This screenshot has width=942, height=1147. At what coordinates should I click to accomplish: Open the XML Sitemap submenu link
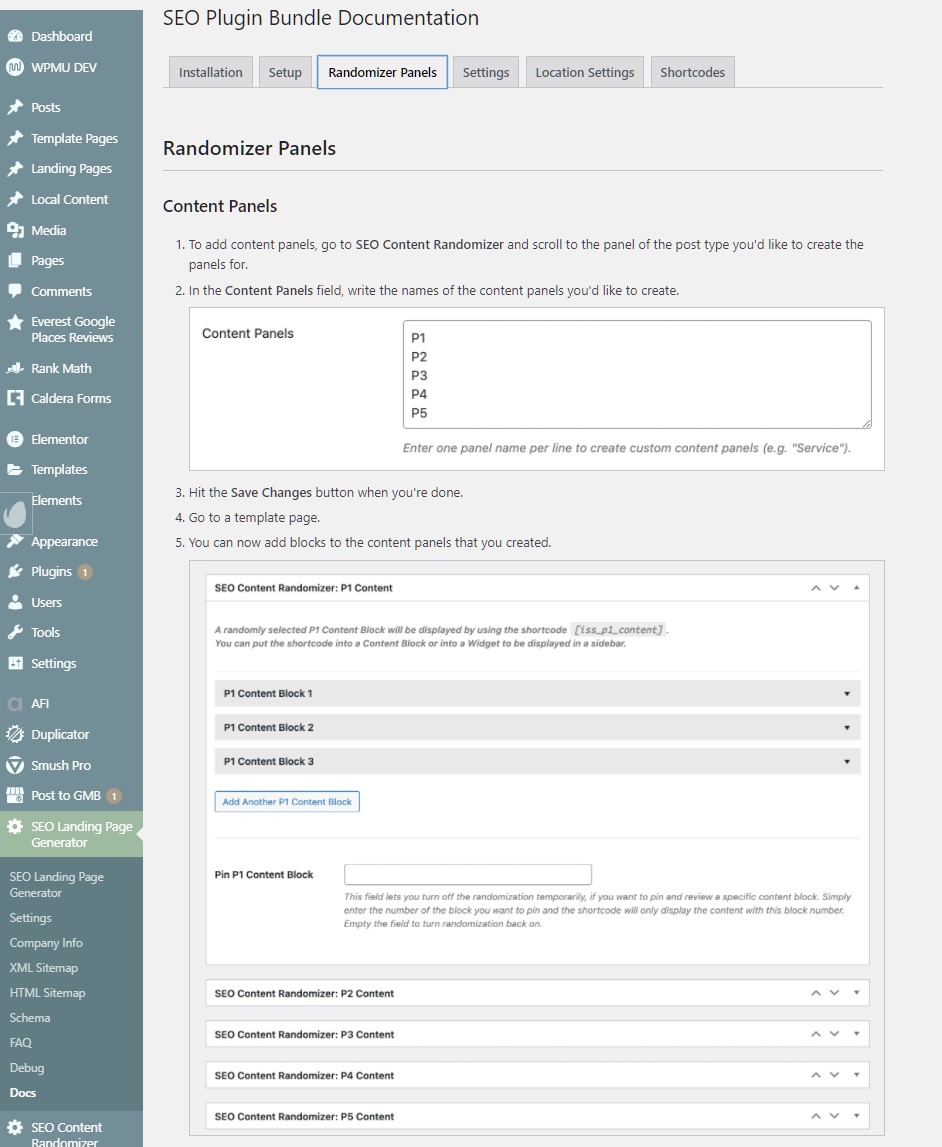(x=43, y=968)
